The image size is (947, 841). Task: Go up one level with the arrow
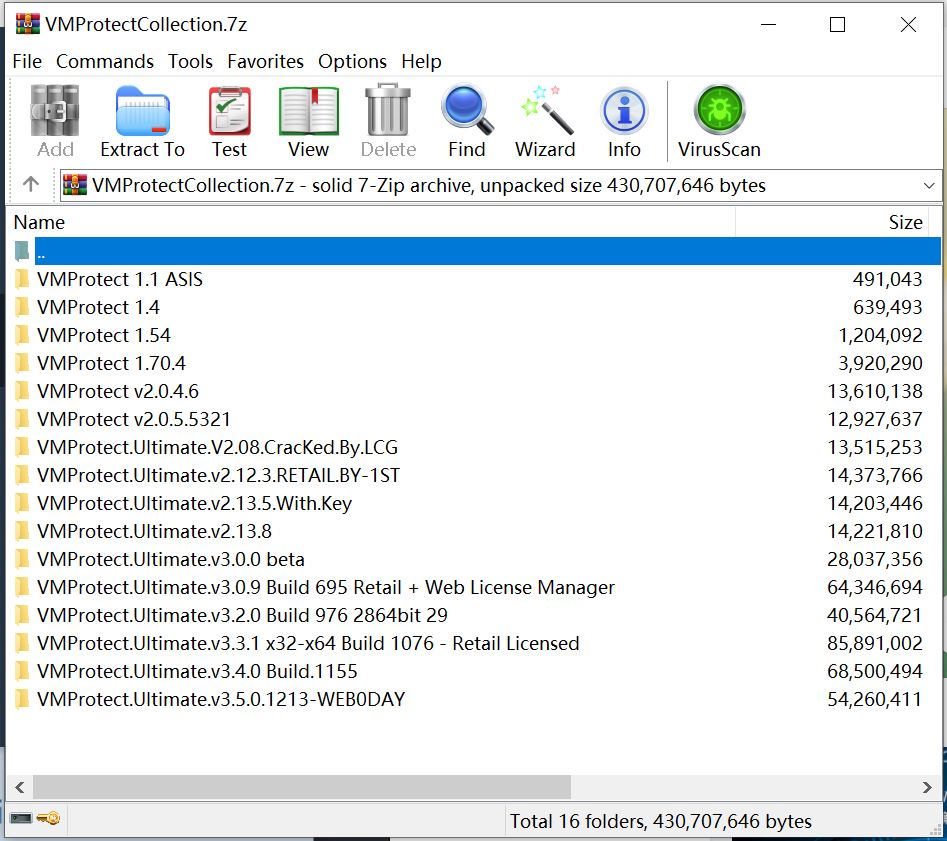[31, 184]
